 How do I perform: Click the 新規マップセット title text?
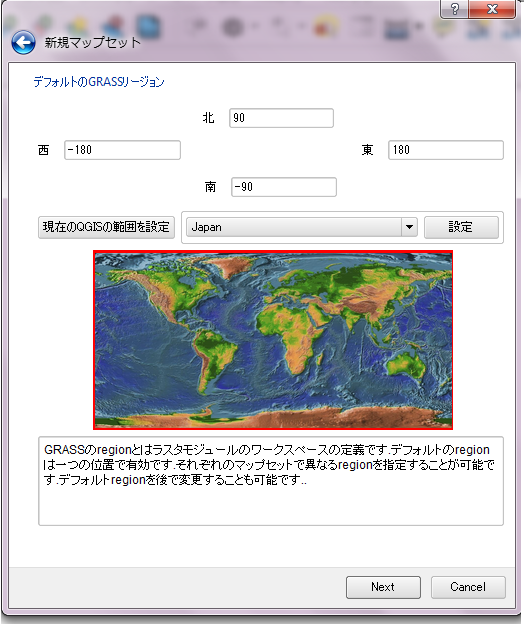(93, 43)
